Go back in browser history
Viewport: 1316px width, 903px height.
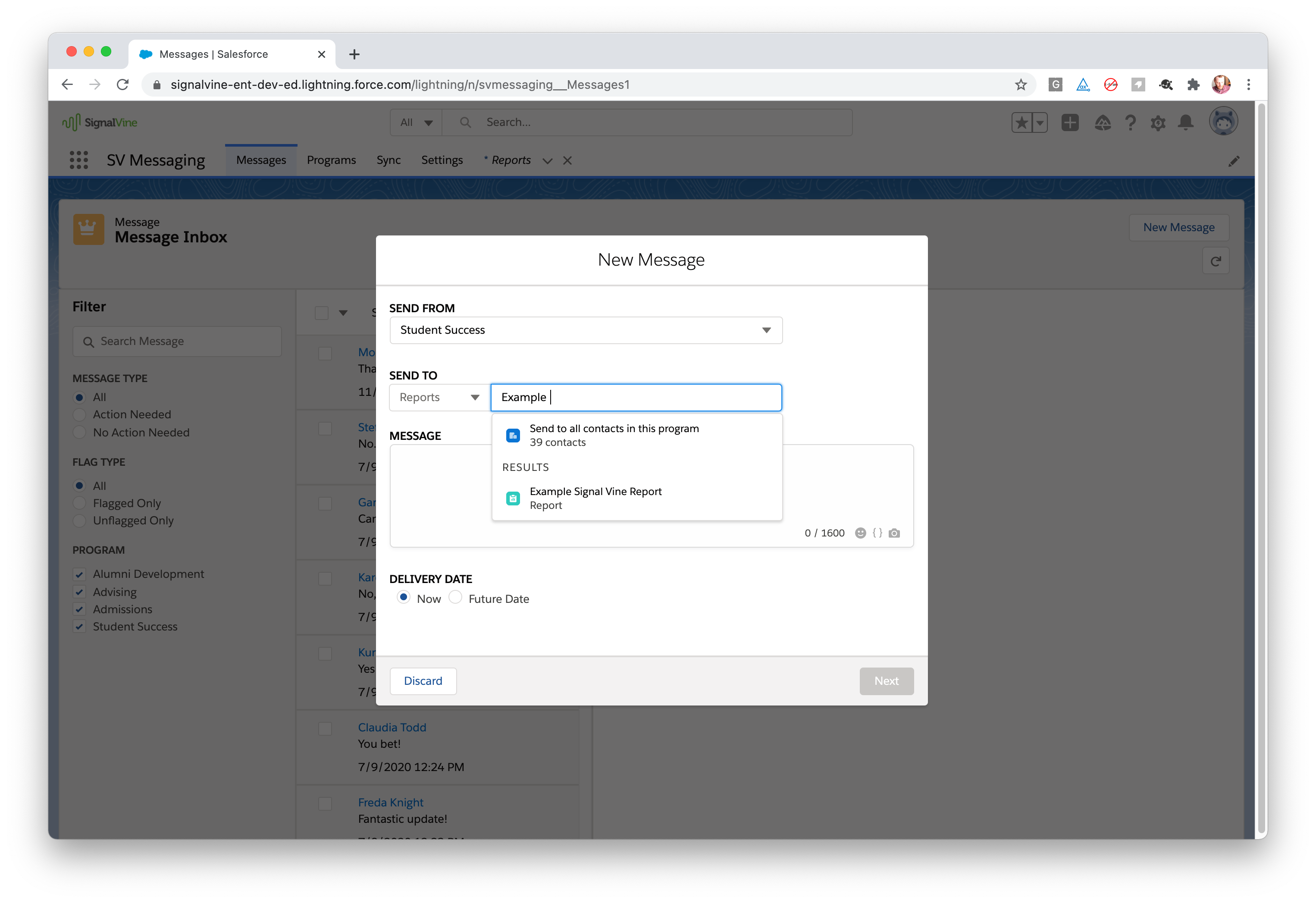[x=67, y=85]
